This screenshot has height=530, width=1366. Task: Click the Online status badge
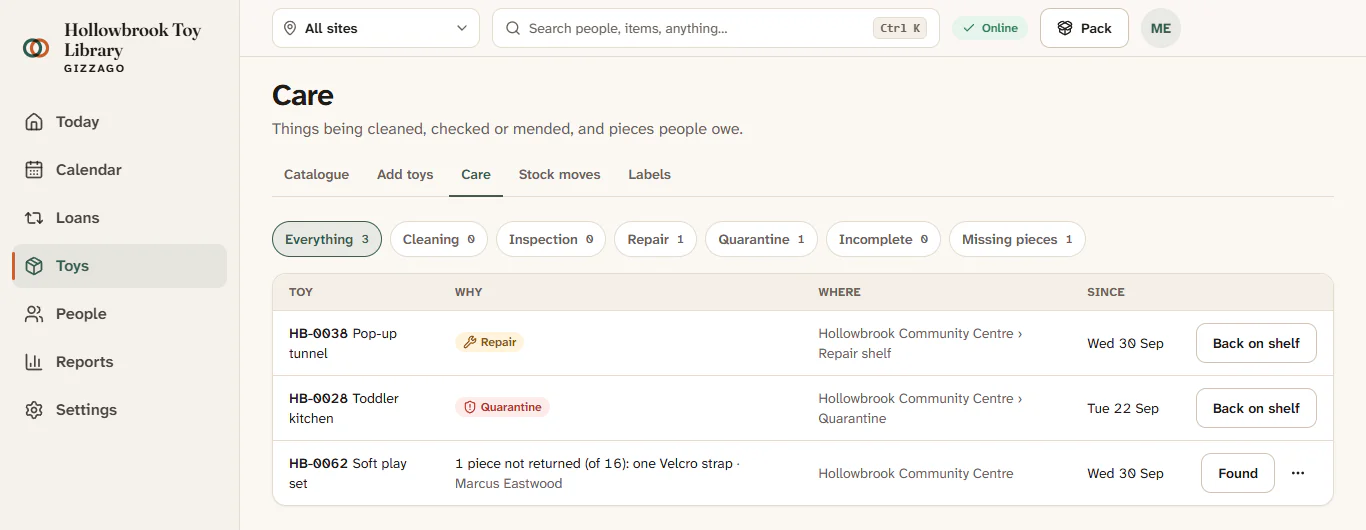(990, 28)
